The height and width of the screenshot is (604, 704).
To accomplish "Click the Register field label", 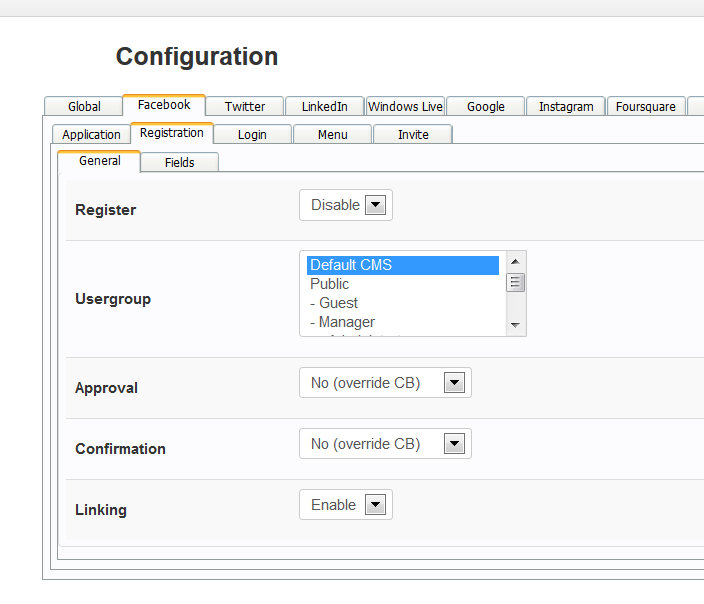I will (x=106, y=210).
